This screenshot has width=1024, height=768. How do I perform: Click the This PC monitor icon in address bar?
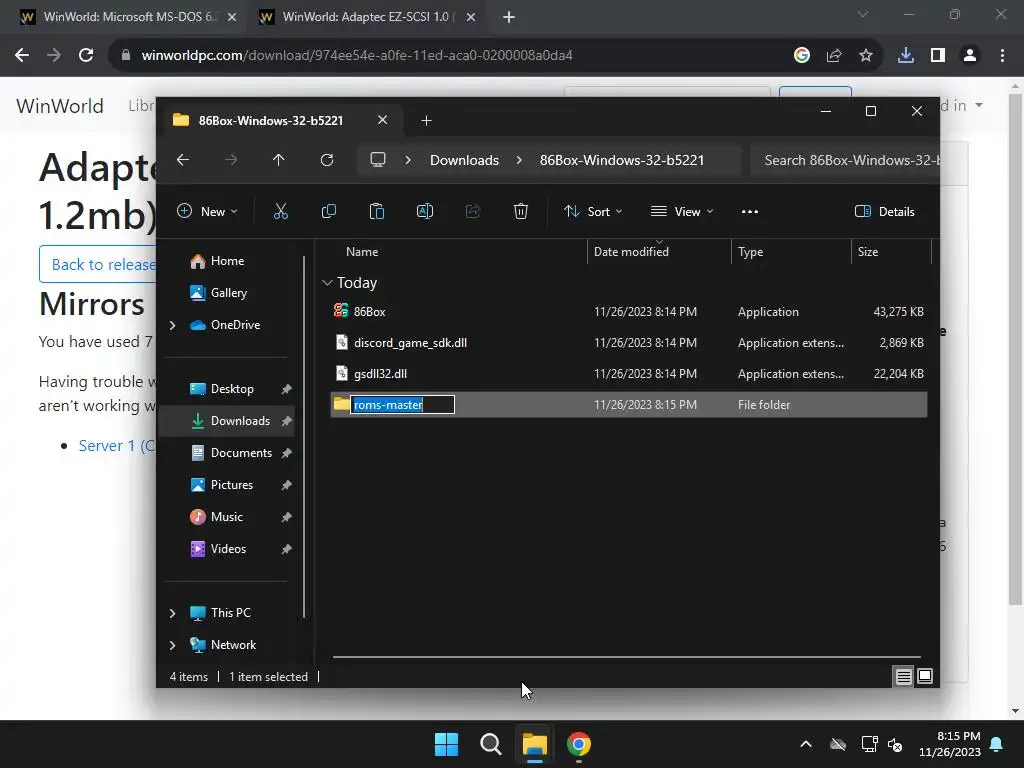377,160
